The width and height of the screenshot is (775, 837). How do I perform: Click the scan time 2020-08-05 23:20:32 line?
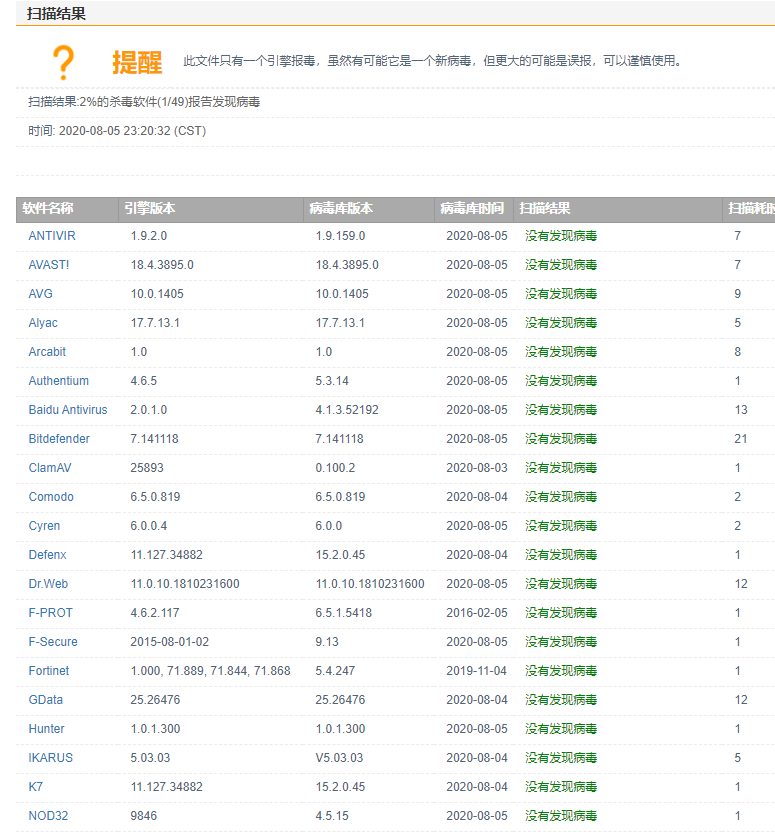117,131
